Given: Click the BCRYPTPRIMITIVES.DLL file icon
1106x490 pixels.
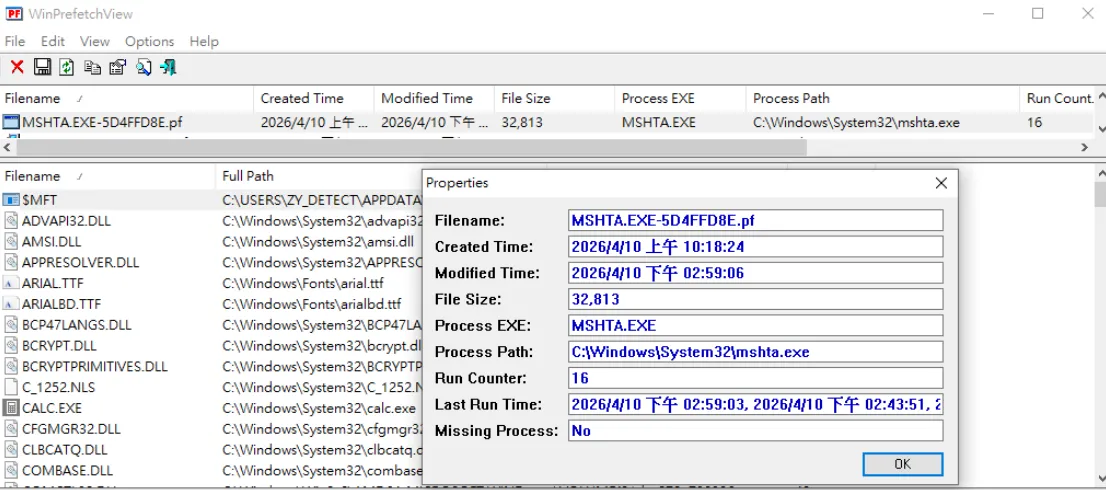Looking at the screenshot, I should coord(11,366).
